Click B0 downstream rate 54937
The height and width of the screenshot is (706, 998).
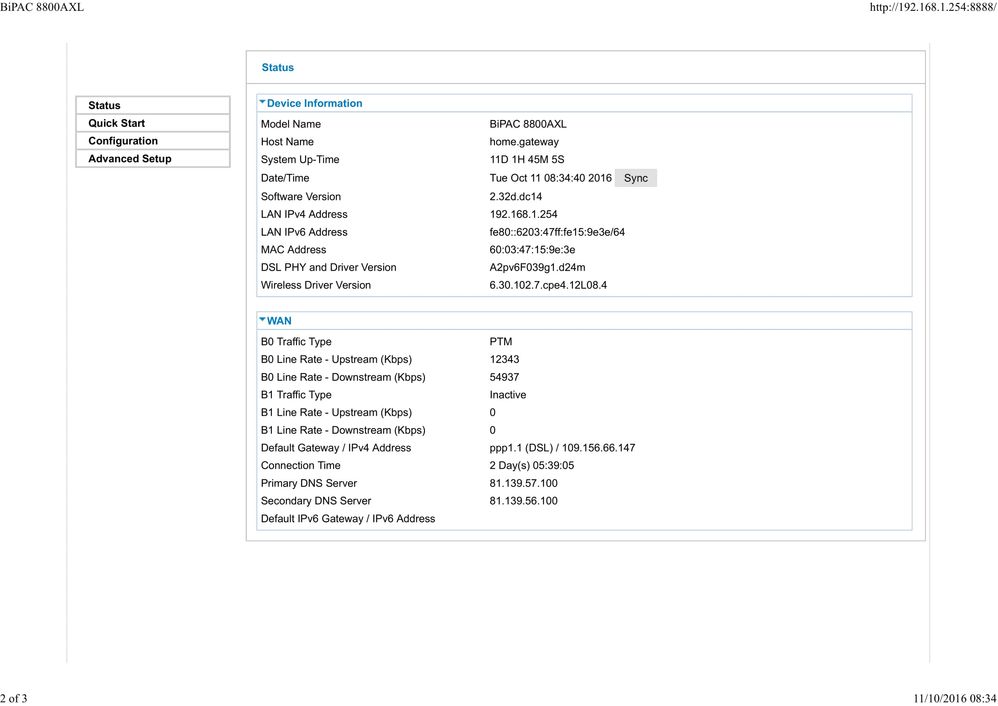[x=504, y=378]
